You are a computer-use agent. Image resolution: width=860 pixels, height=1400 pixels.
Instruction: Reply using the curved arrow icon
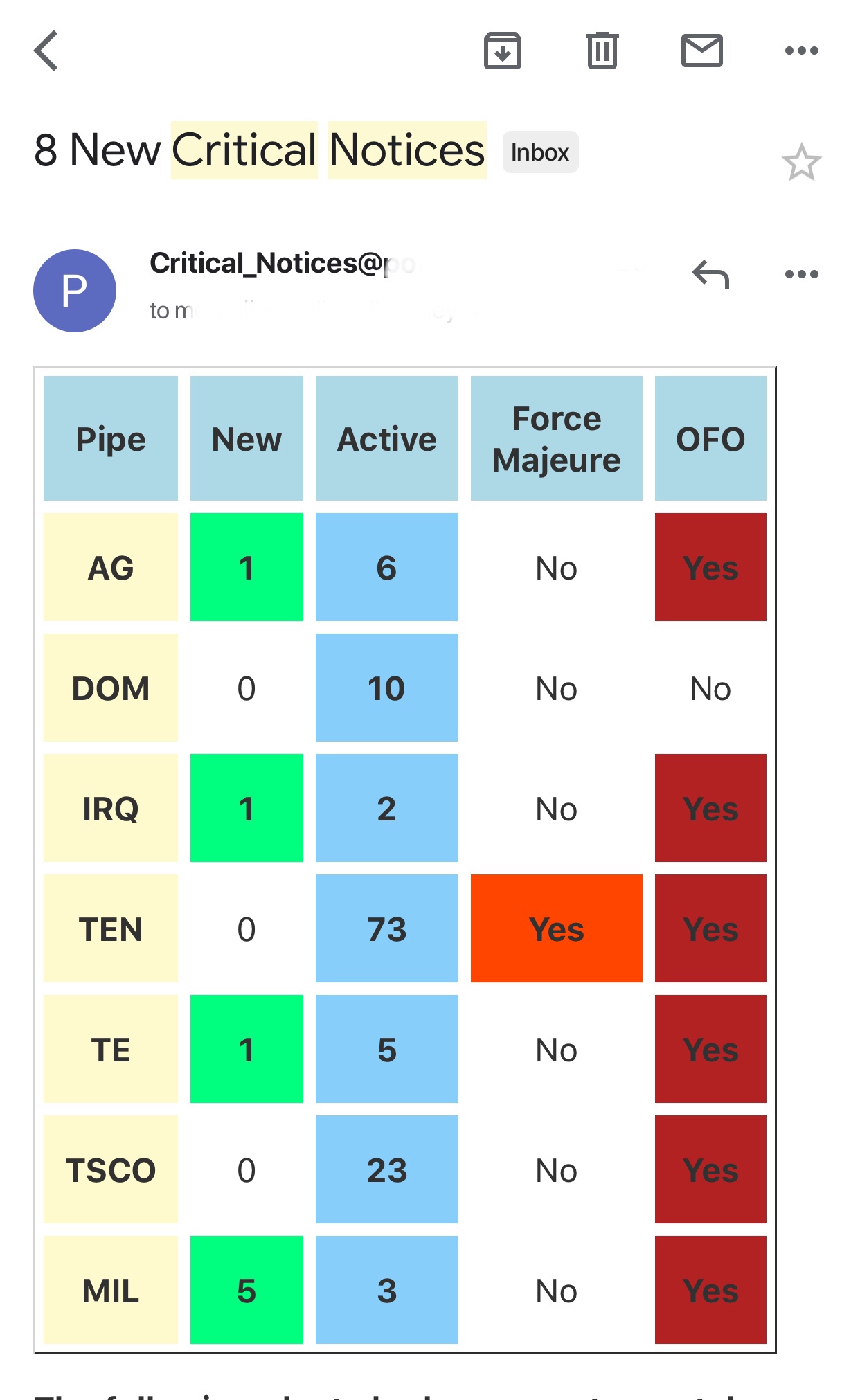(710, 275)
